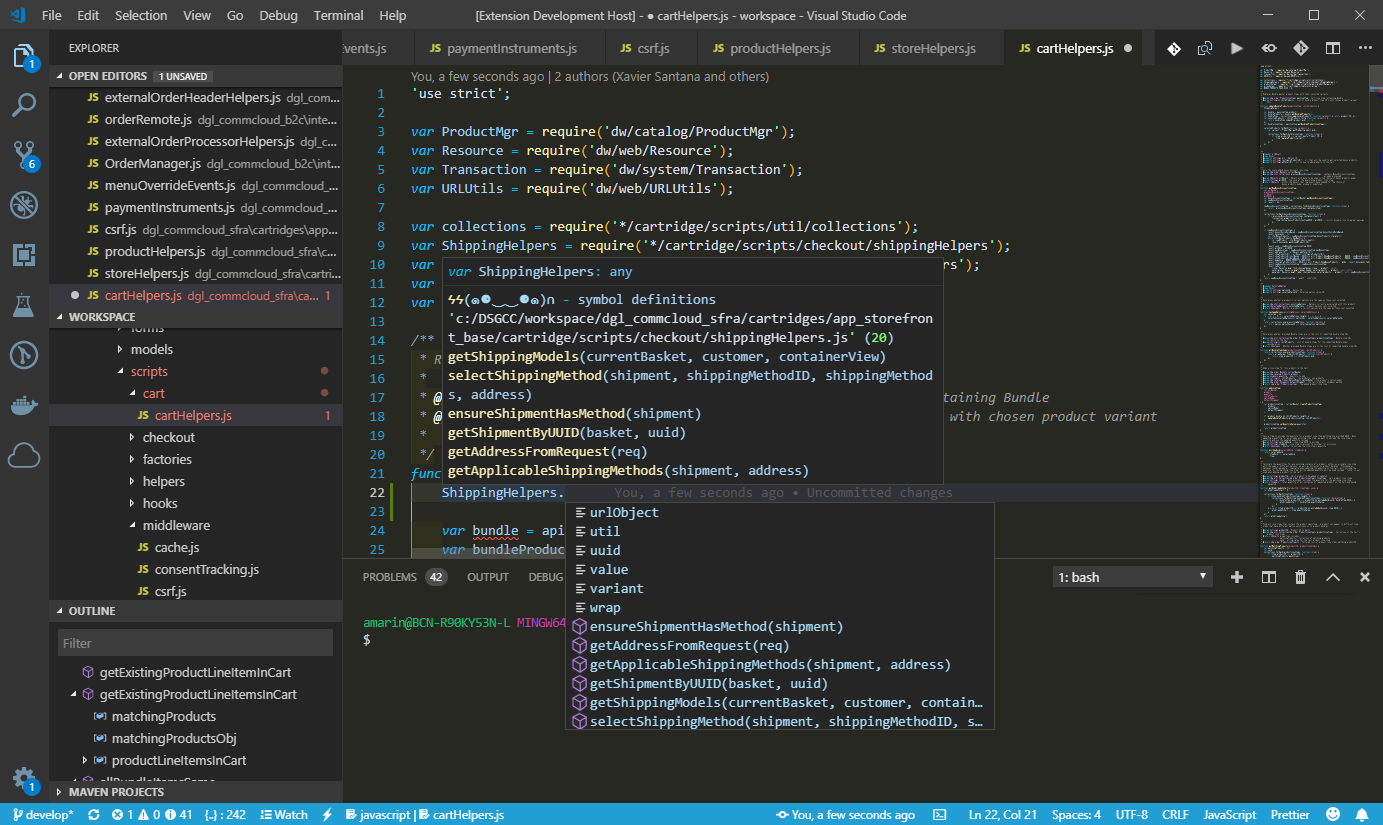This screenshot has width=1383, height=825.
Task: Switch to the Output panel tab
Action: coord(488,577)
